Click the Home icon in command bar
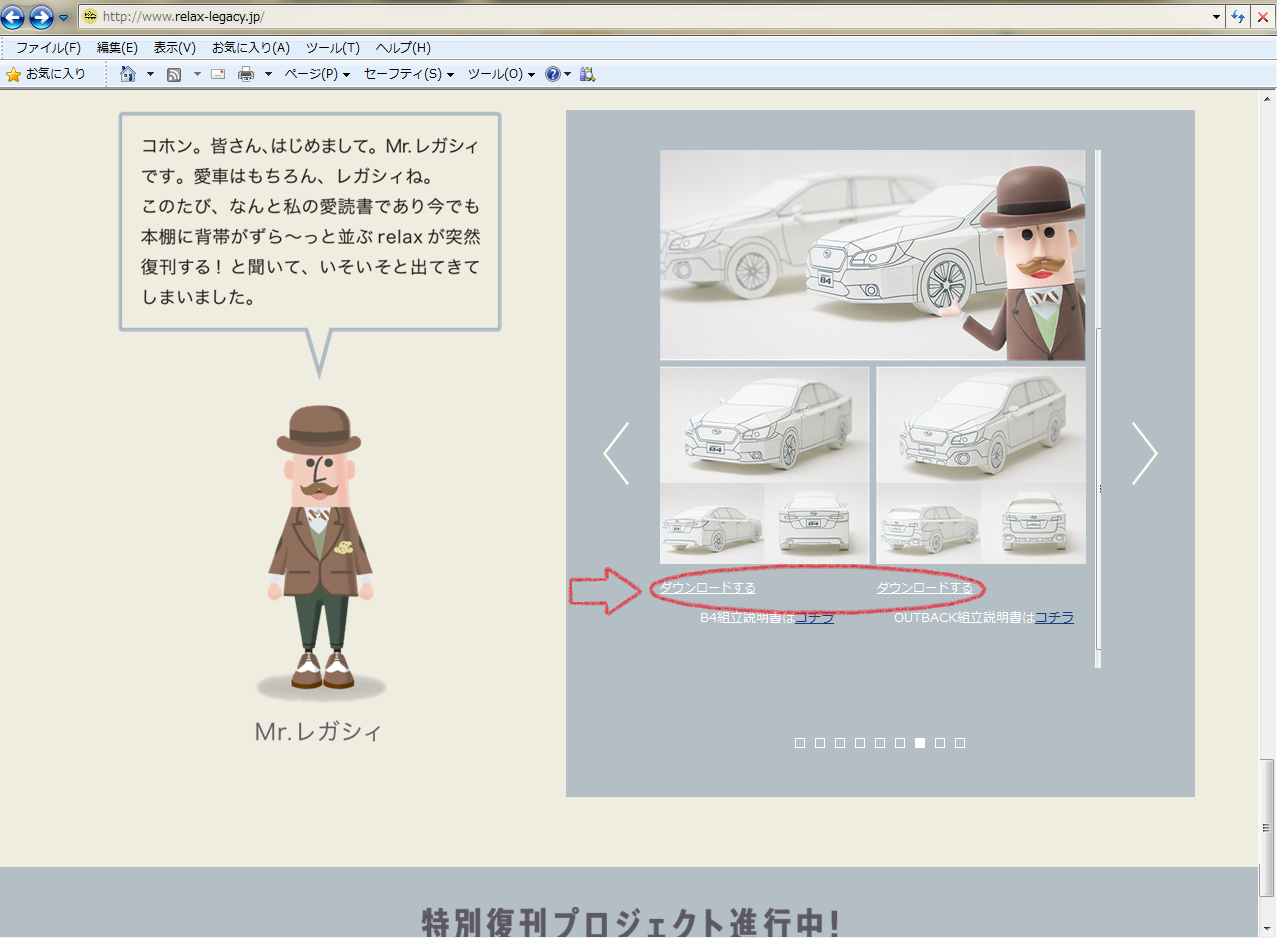The width and height of the screenshot is (1277, 939). pos(128,74)
